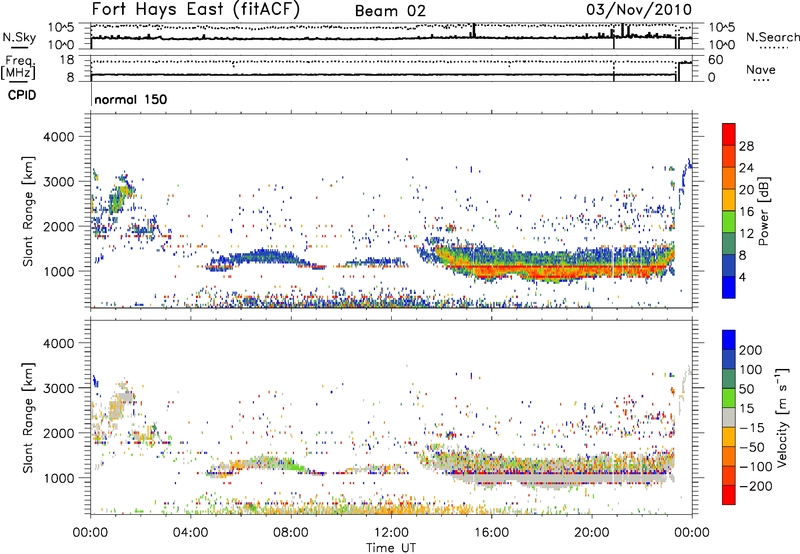Click the 'Beam 02' label

coord(390,11)
